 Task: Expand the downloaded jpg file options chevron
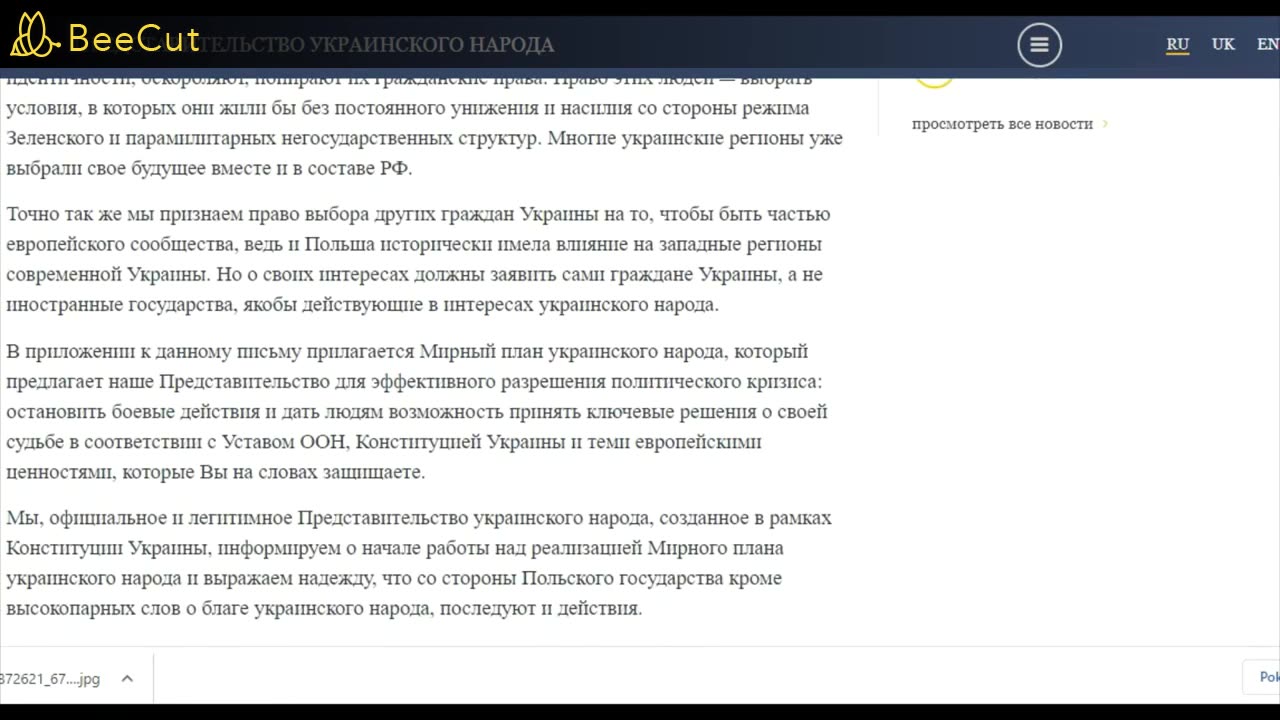coord(127,678)
